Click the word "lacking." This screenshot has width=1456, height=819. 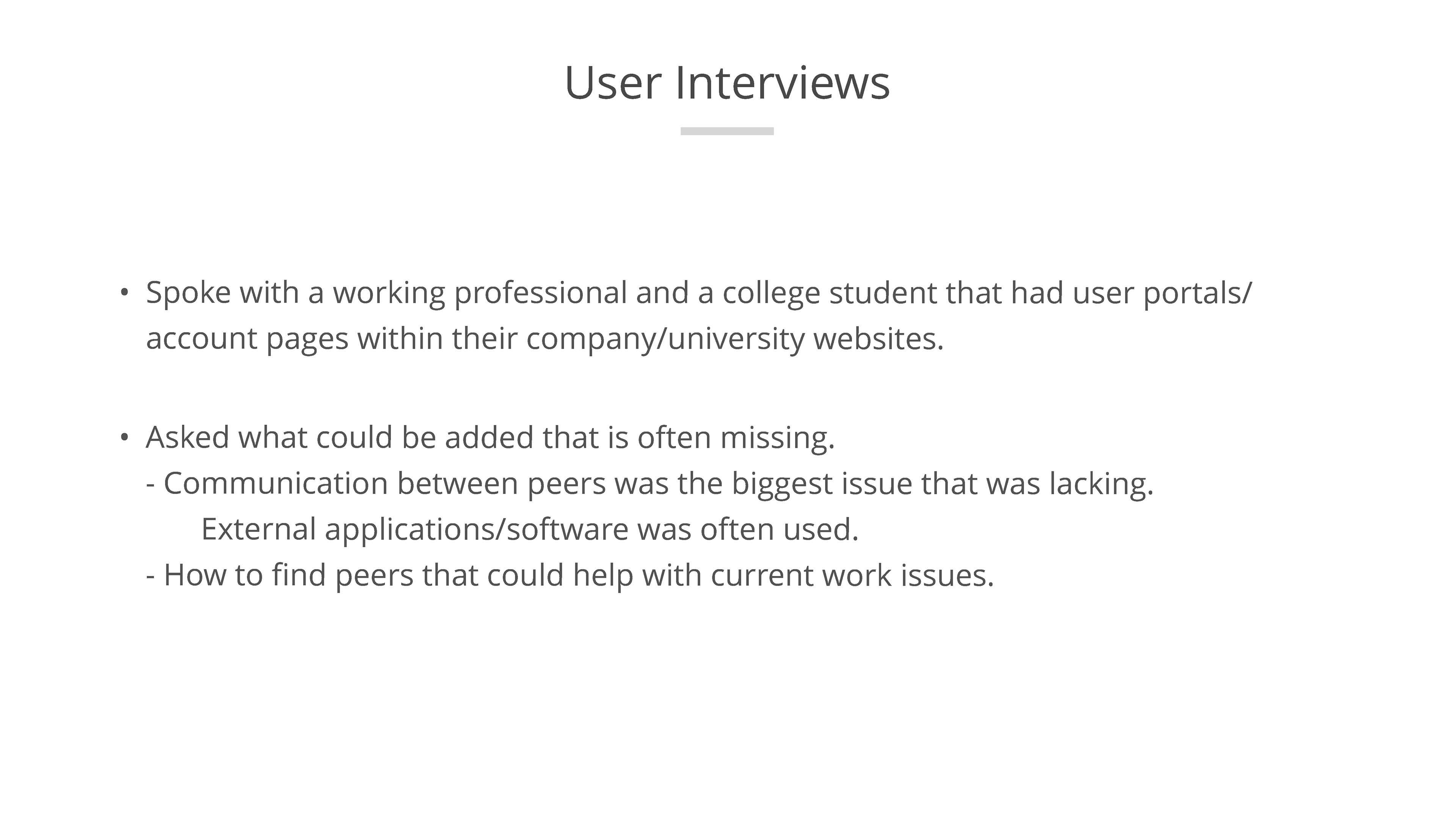1101,483
